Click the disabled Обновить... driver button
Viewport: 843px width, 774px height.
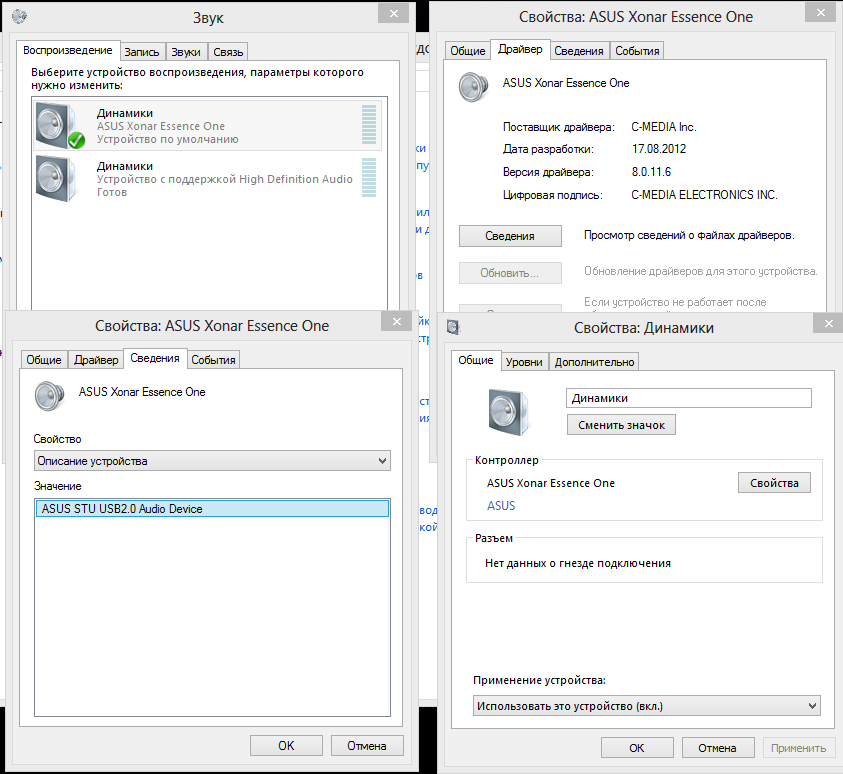(x=510, y=273)
